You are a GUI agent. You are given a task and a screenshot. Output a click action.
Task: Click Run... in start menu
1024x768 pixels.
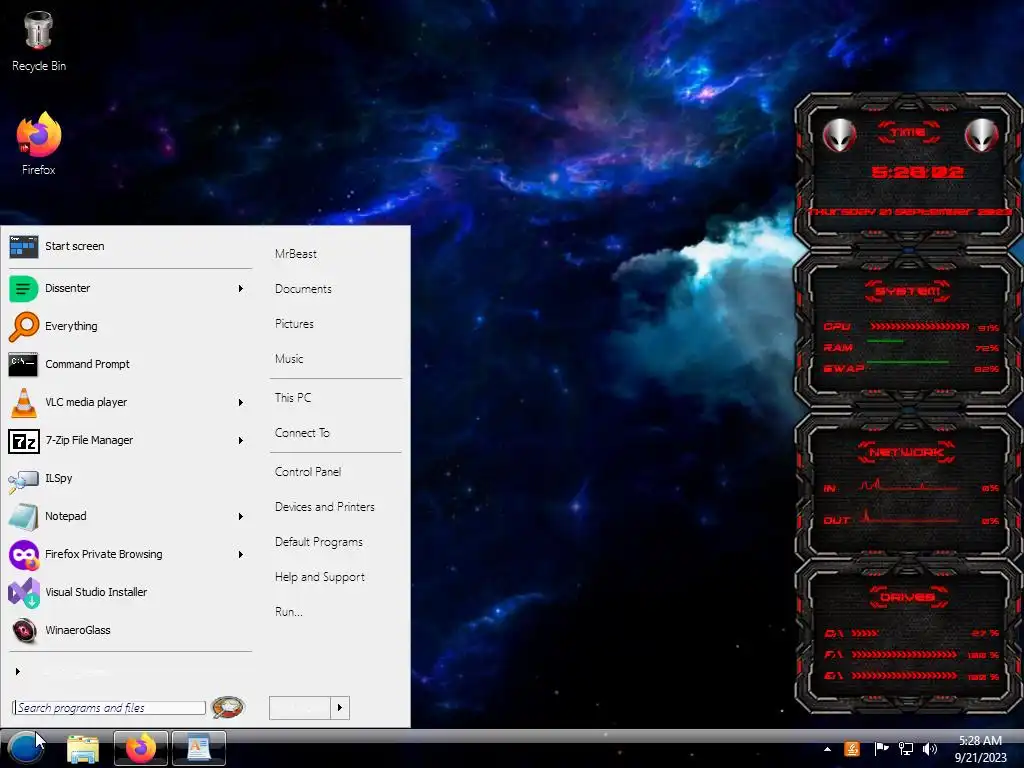click(x=289, y=612)
